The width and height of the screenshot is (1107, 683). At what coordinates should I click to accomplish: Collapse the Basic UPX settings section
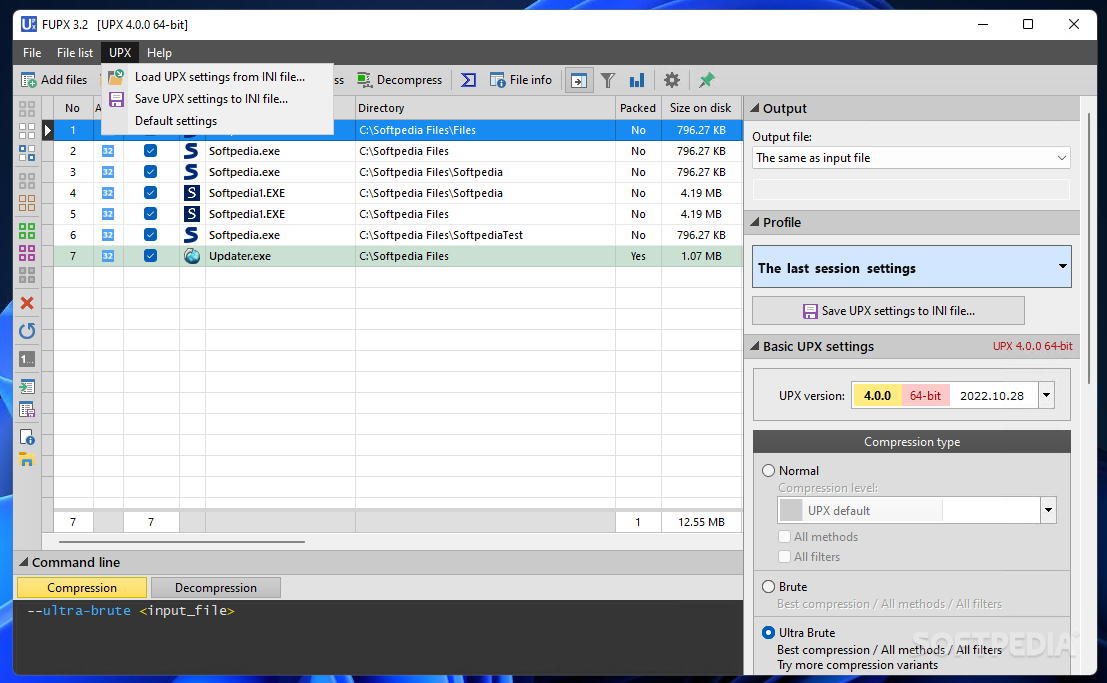click(755, 346)
